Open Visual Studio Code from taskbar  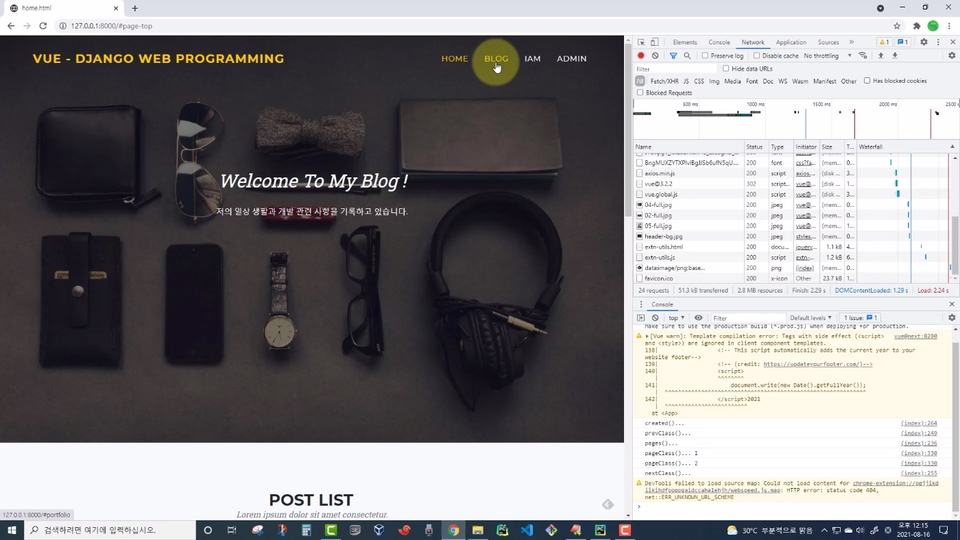[527, 530]
